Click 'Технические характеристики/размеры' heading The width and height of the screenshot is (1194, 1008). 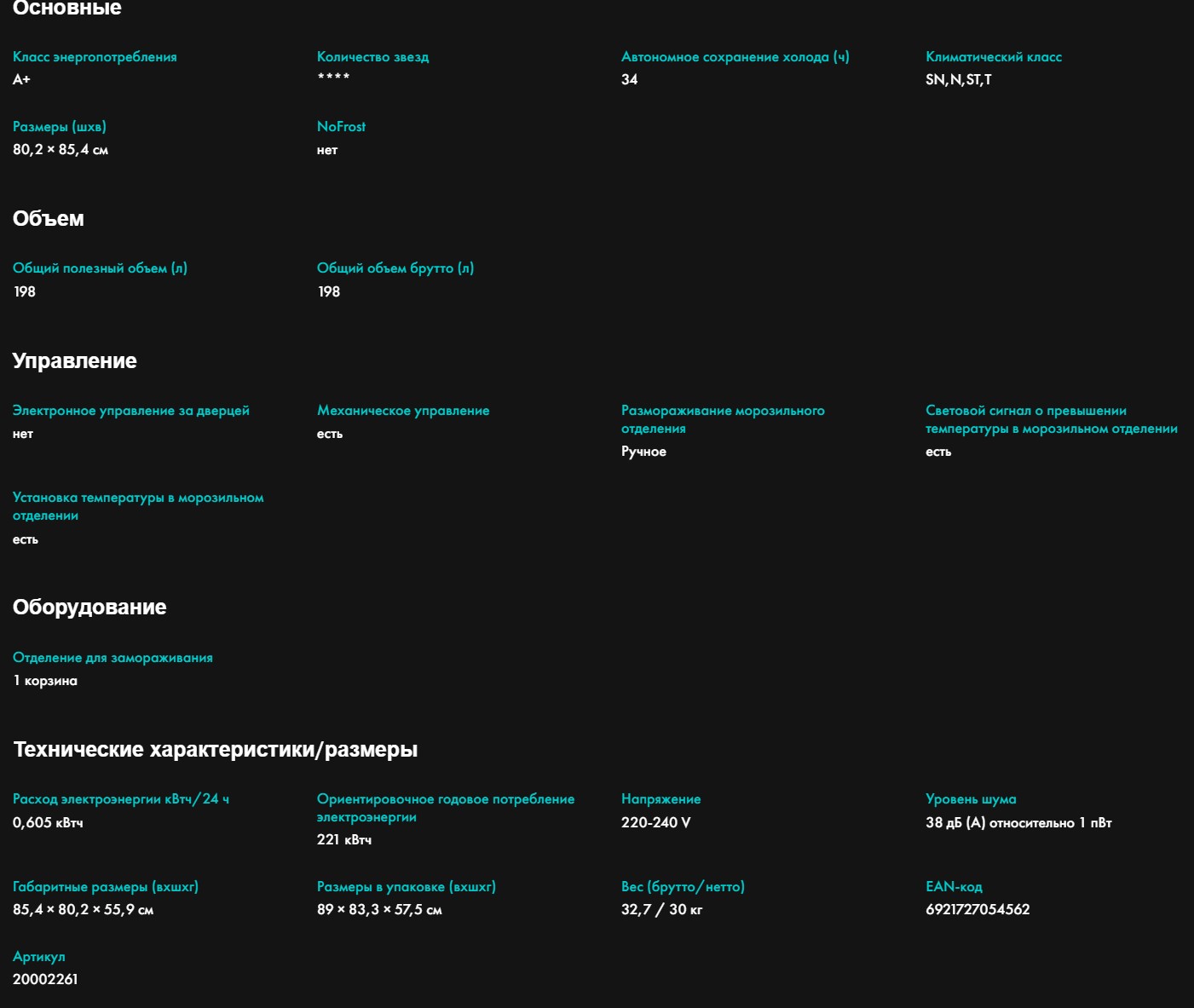pyautogui.click(x=215, y=750)
